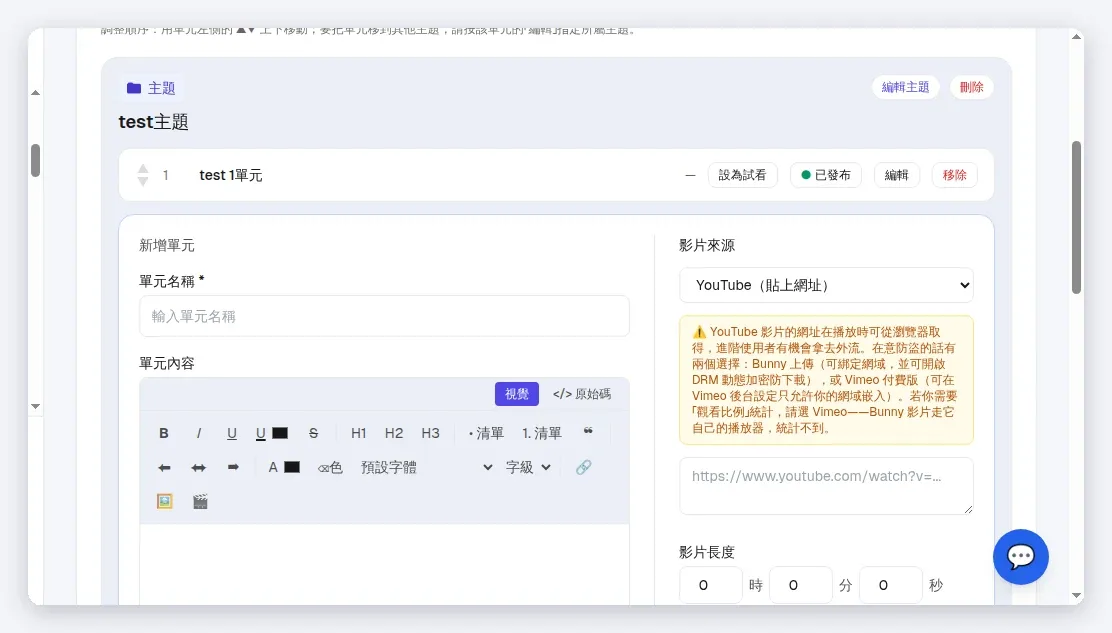The height and width of the screenshot is (633, 1112).
Task: Align text right with the right arrow
Action: coord(233,468)
